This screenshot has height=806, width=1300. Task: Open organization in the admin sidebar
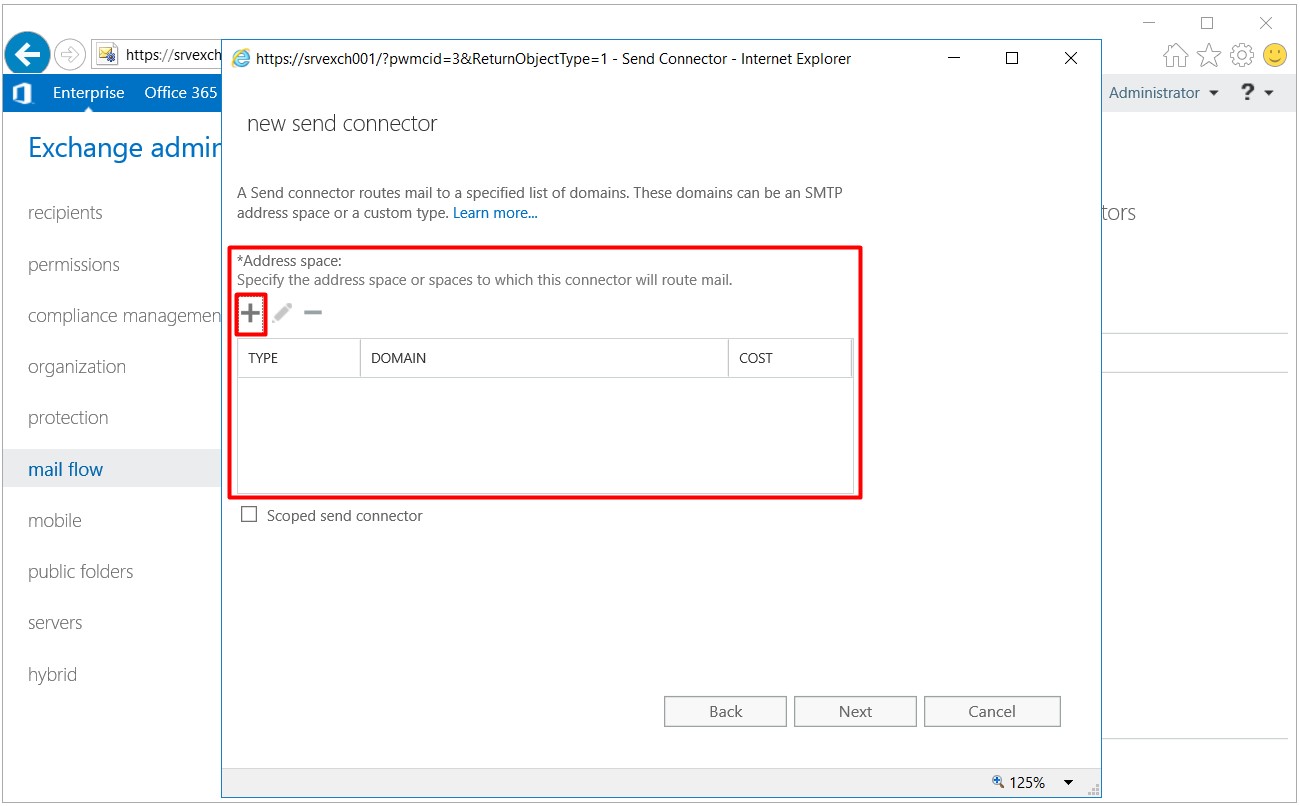coord(77,367)
